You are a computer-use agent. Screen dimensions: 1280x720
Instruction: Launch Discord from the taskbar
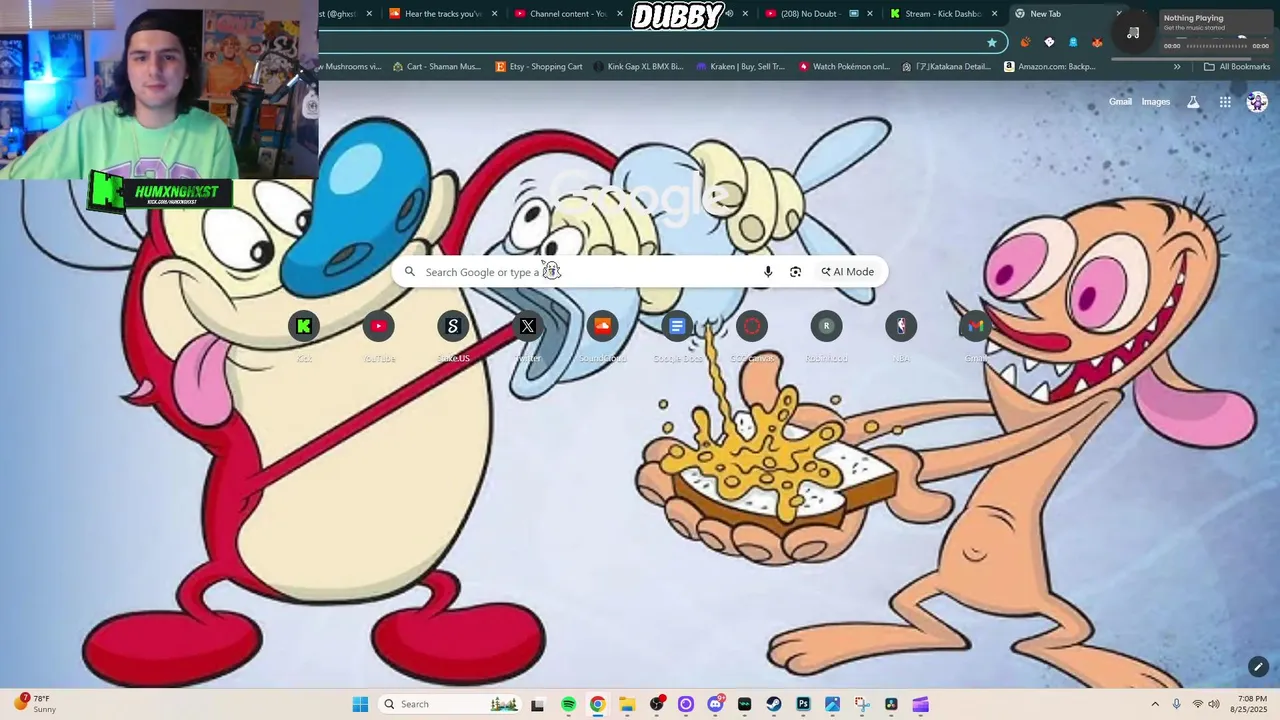[x=715, y=704]
